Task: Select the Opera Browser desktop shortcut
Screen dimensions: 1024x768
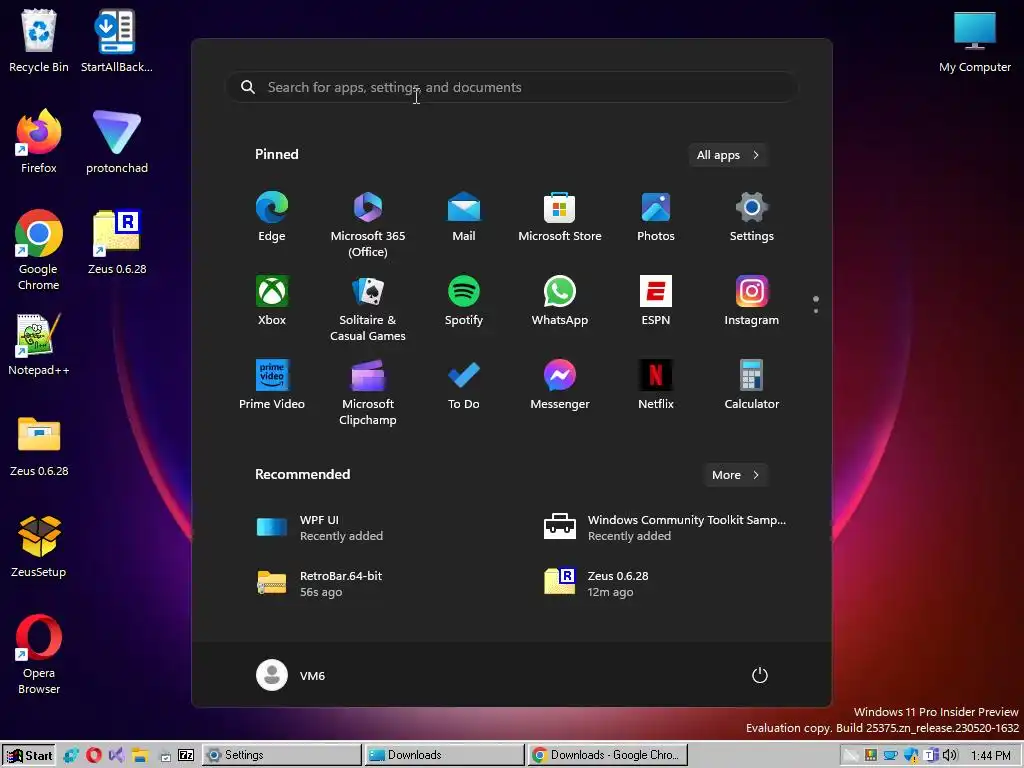Action: [x=39, y=655]
